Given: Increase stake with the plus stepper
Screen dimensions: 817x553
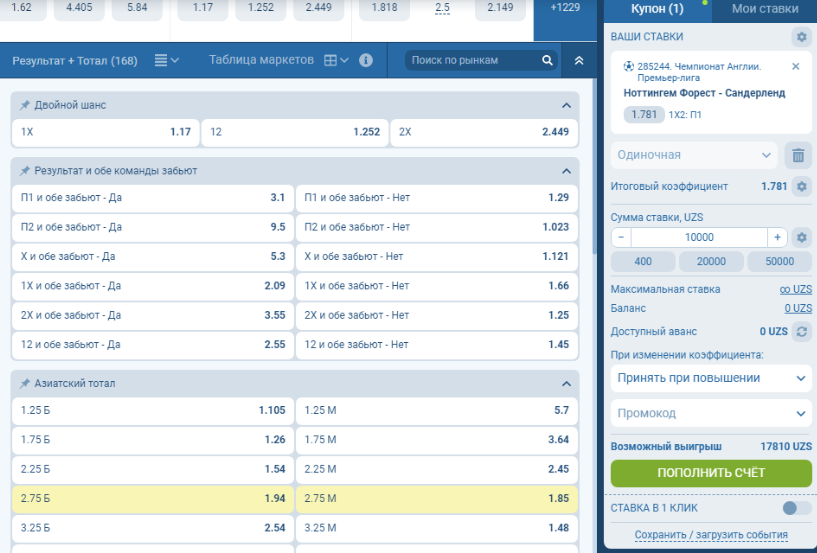Looking at the screenshot, I should coord(777,238).
